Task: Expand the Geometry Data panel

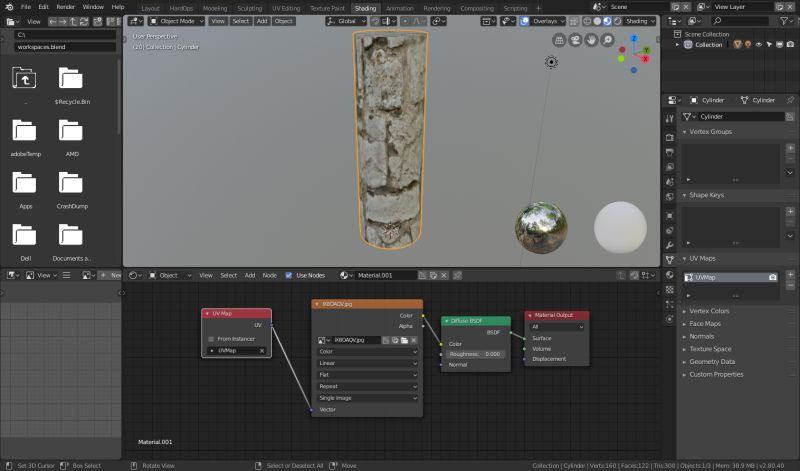Action: 712,362
